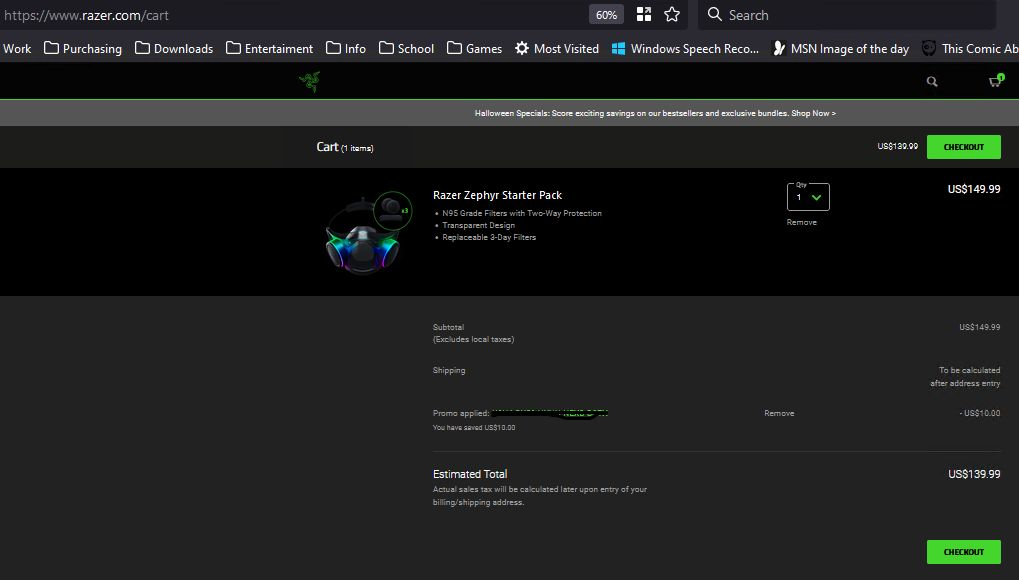The image size is (1019, 580).
Task: Open MSN Image of the day bookmark
Action: [x=840, y=49]
